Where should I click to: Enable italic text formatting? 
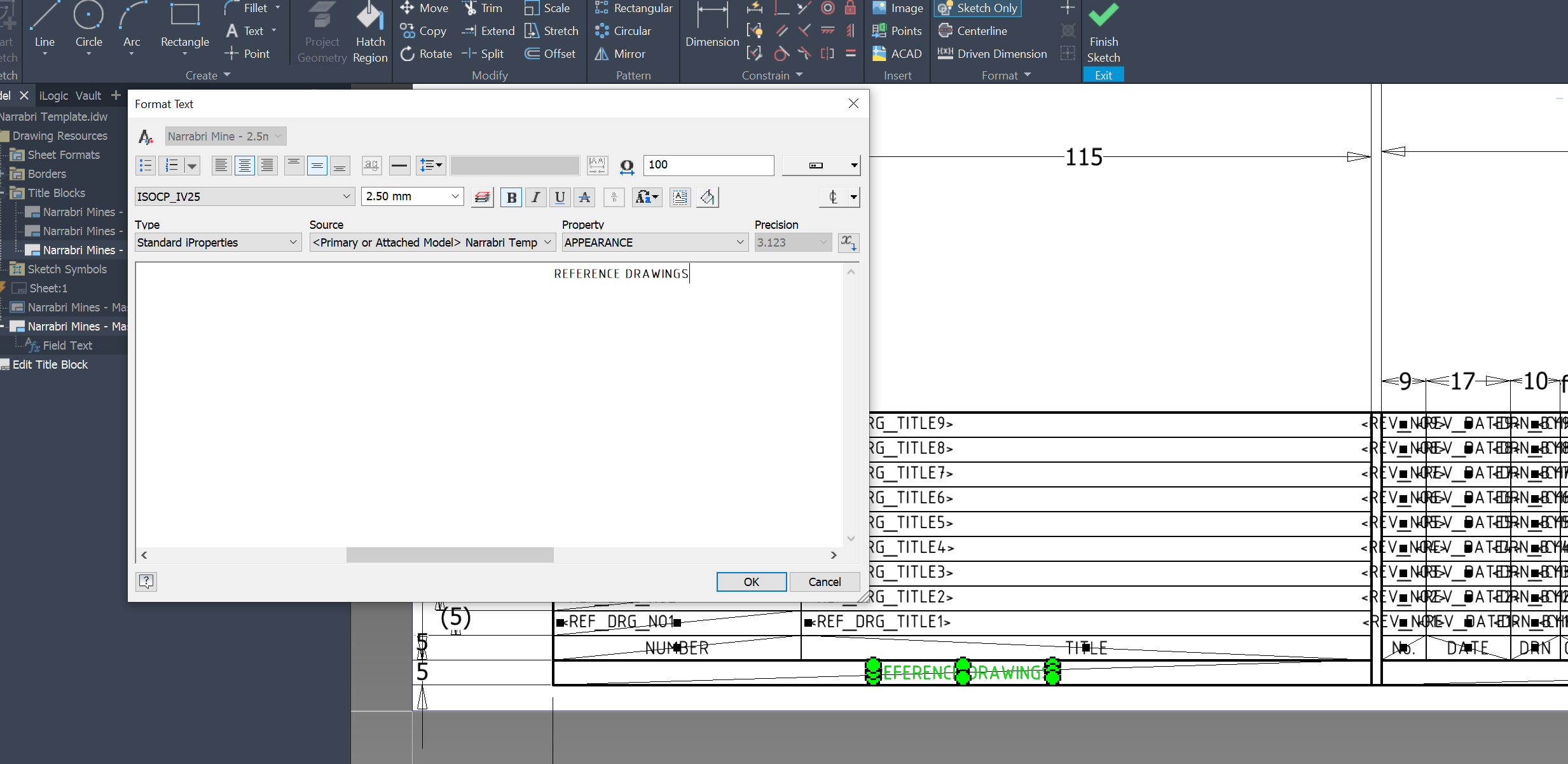(x=535, y=197)
